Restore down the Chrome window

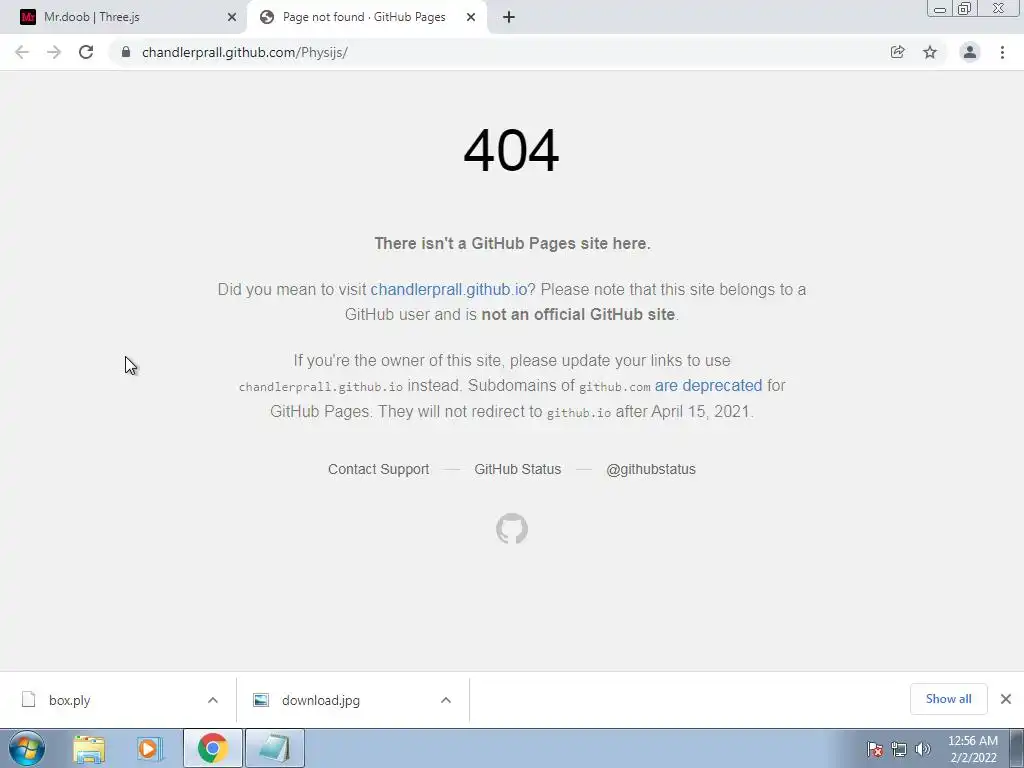pos(964,9)
